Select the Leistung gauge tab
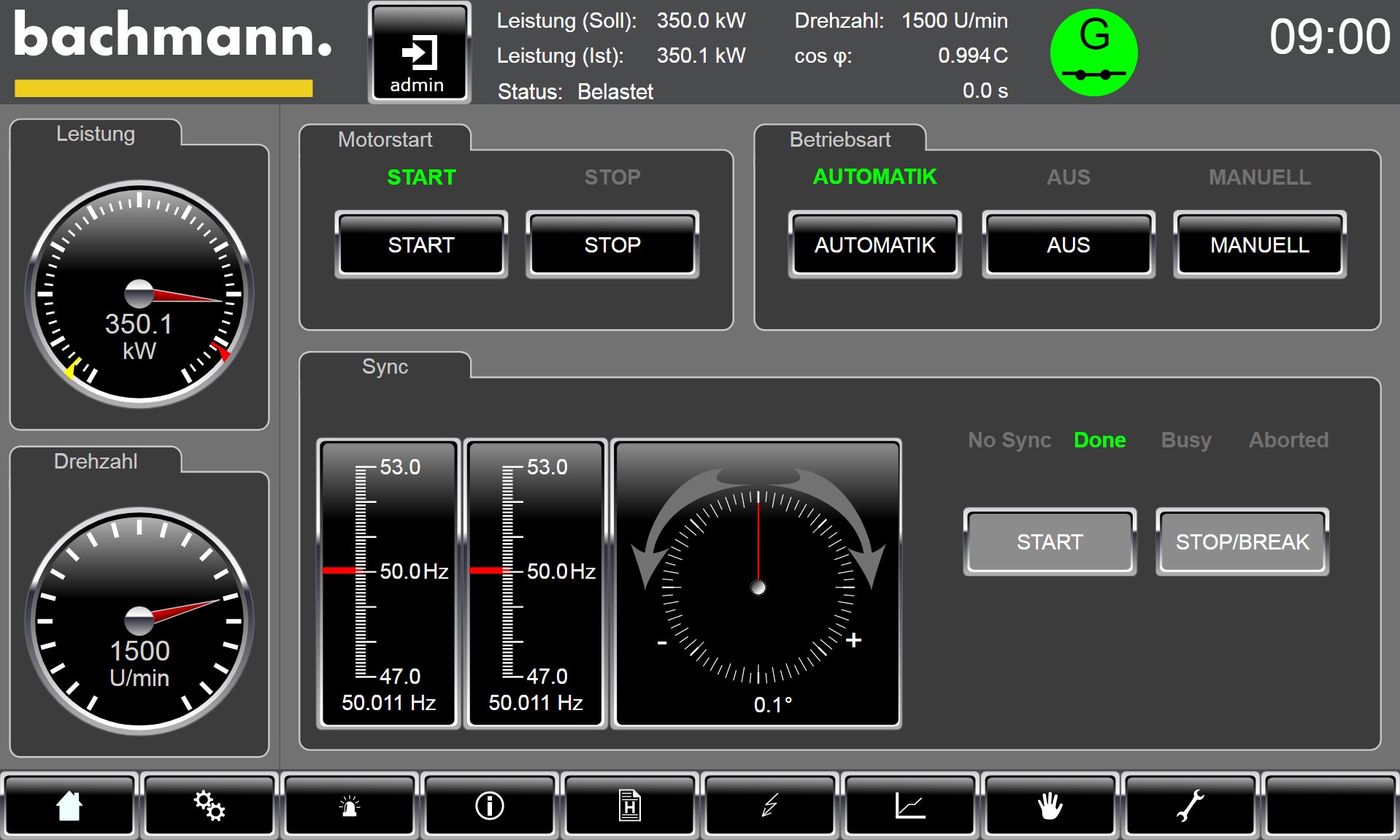Screen dimensions: 1400x840 [x=96, y=134]
